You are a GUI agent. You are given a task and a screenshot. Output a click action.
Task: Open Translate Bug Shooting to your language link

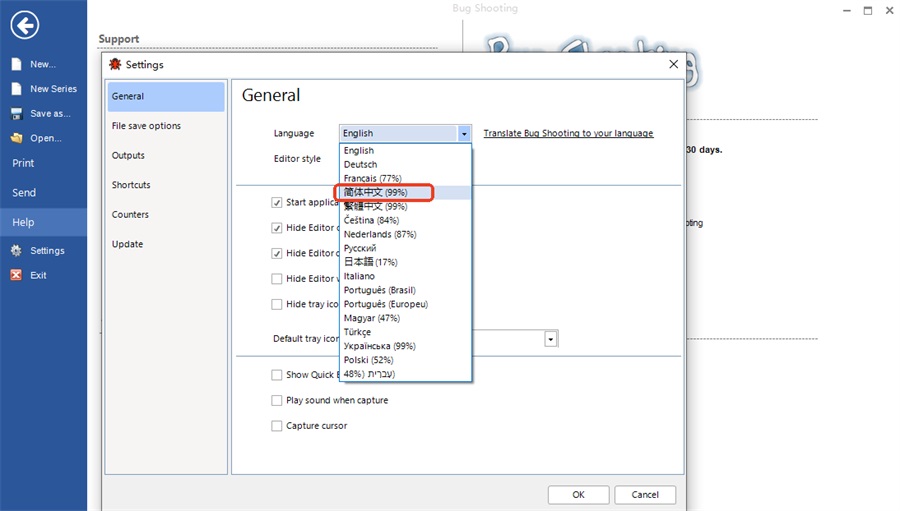point(568,133)
